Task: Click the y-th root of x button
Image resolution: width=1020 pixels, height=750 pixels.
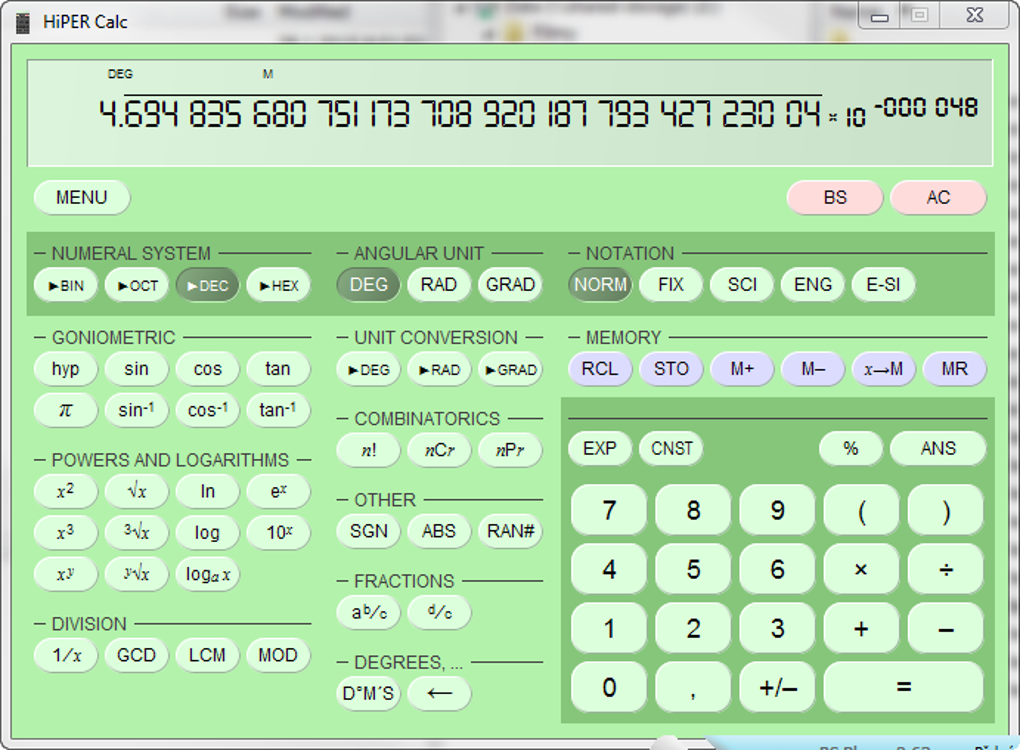Action: tap(137, 574)
